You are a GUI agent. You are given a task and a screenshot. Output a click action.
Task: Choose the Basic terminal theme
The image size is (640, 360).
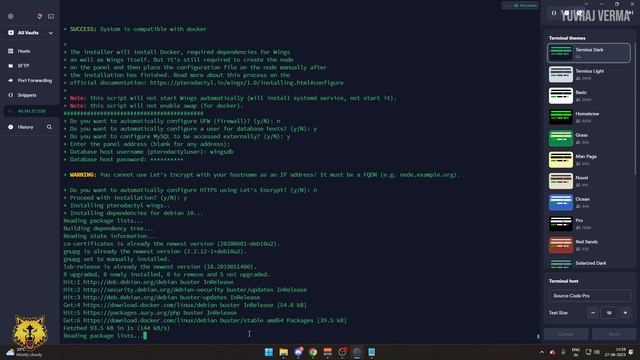pyautogui.click(x=589, y=96)
